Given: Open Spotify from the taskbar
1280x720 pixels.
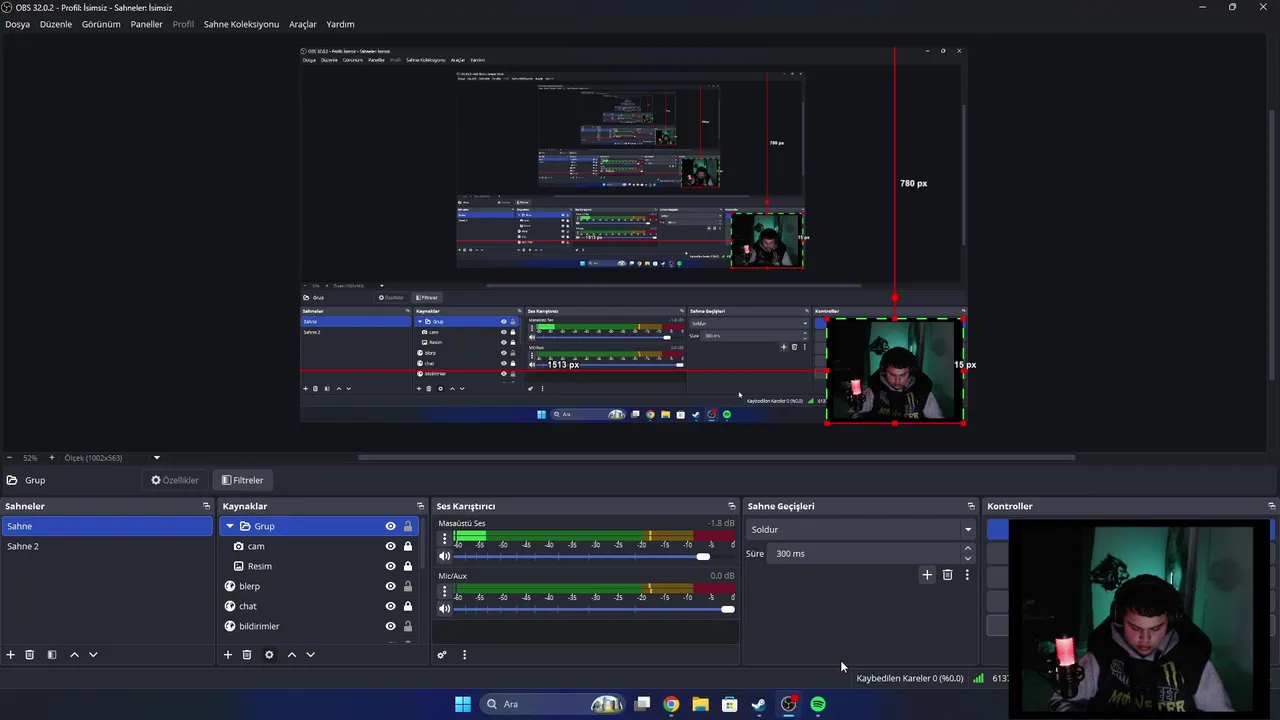Looking at the screenshot, I should [x=818, y=704].
